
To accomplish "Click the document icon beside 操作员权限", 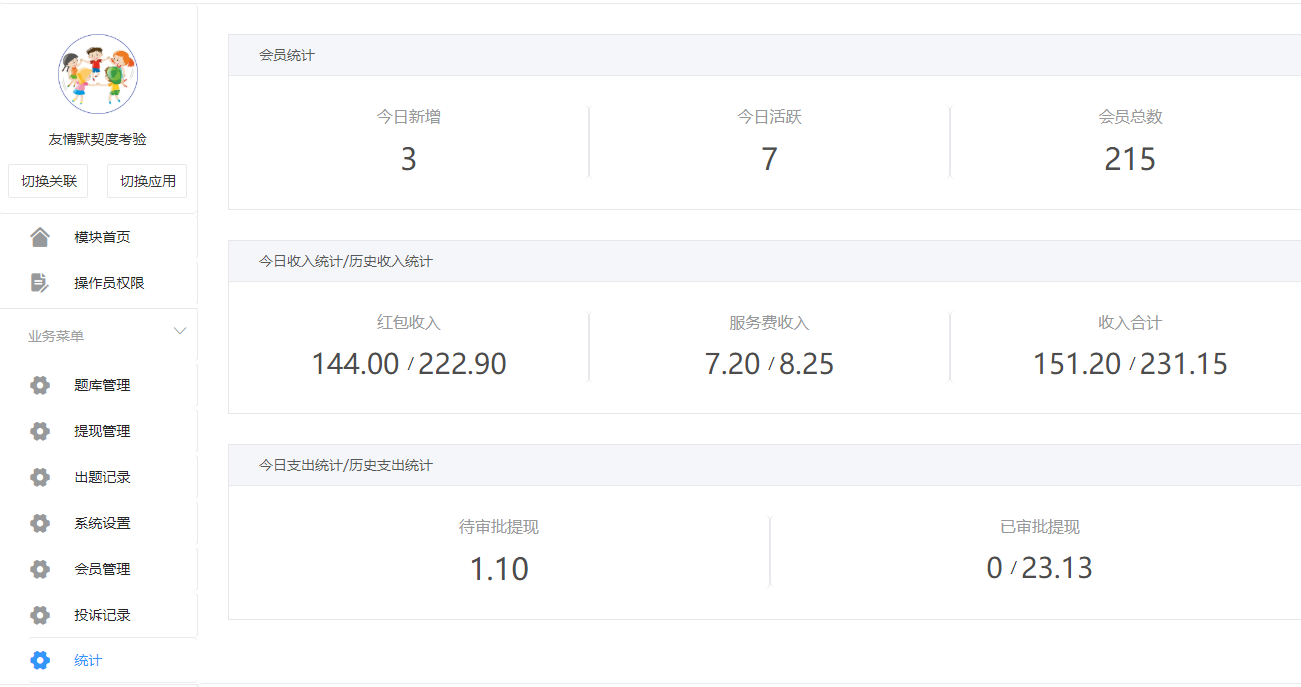I will click(40, 283).
